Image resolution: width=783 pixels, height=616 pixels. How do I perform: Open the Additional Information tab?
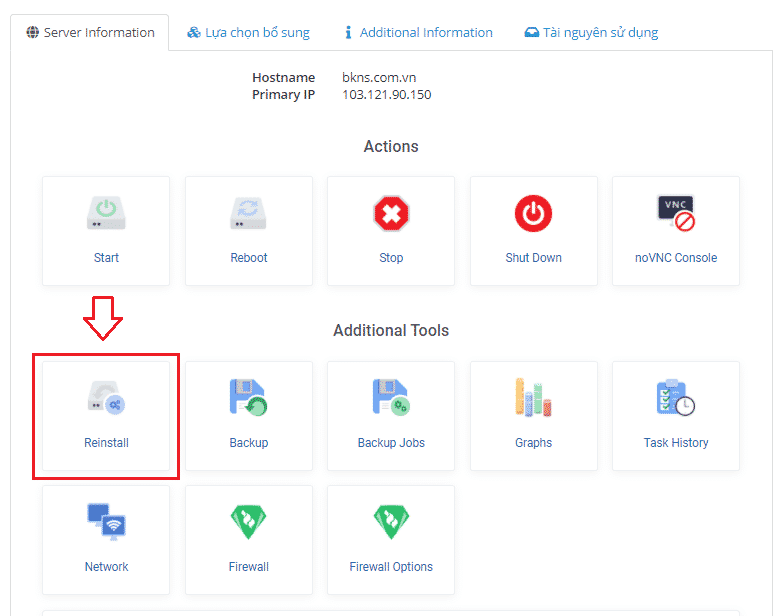click(x=417, y=33)
